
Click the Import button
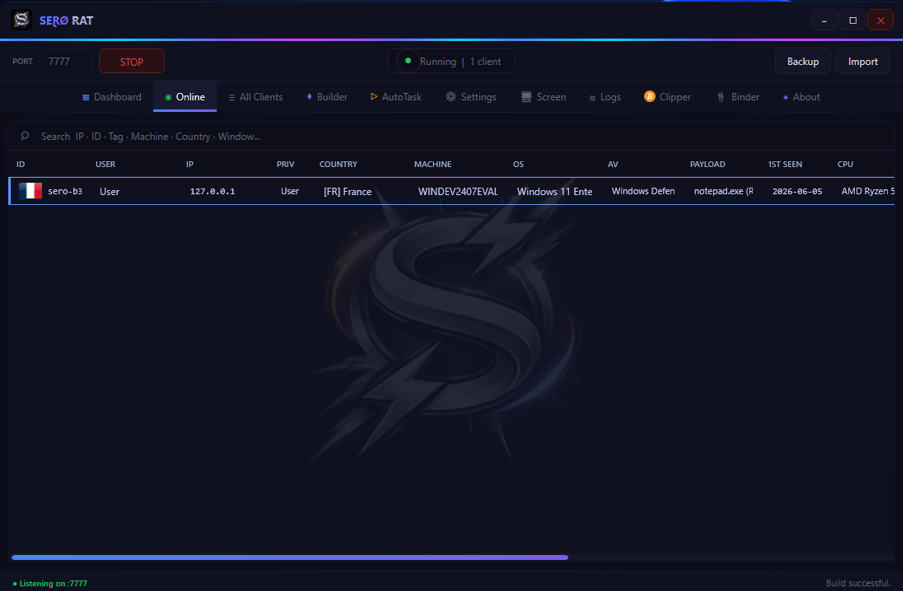(863, 61)
